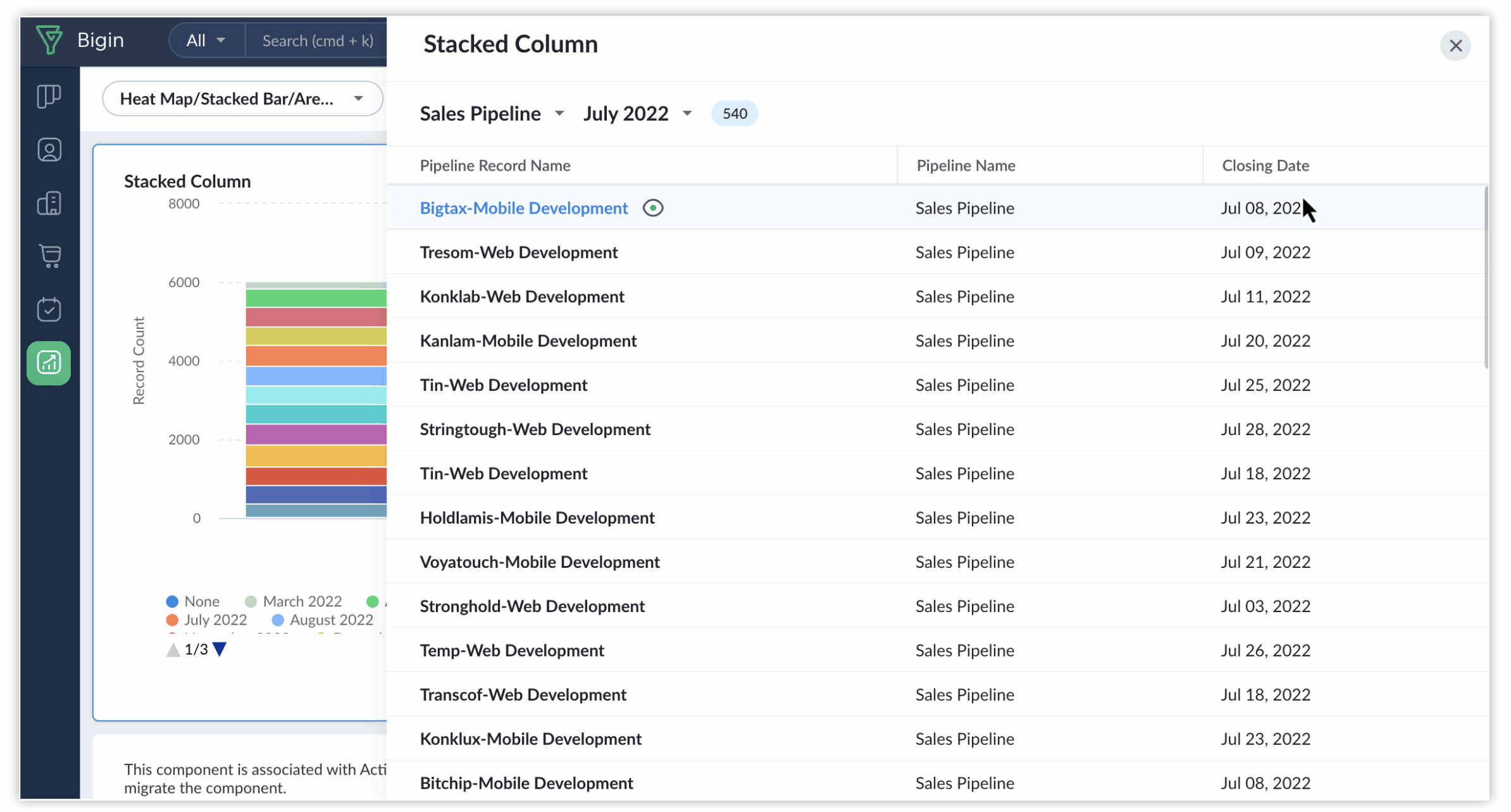This screenshot has height=812, width=1511.
Task: Click the Bigtax-Mobile Development hyperlink
Action: pyautogui.click(x=524, y=207)
